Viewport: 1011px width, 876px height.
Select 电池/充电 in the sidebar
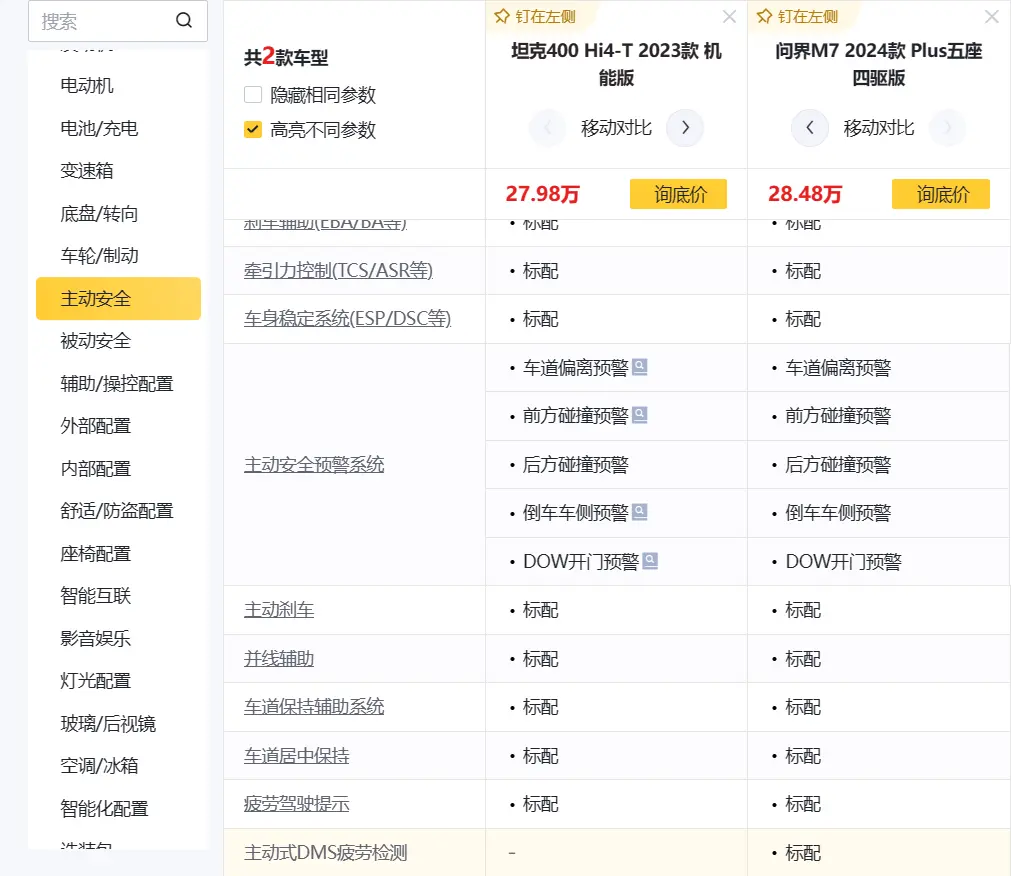tap(99, 128)
